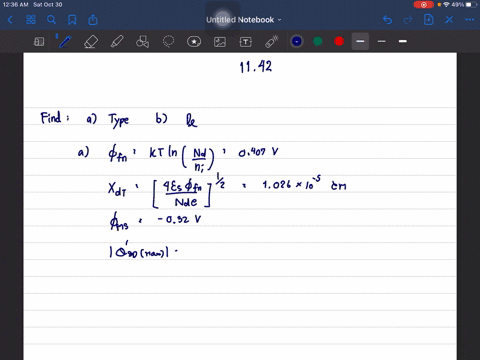
Task: Redo the last undone action
Action: click(x=408, y=20)
